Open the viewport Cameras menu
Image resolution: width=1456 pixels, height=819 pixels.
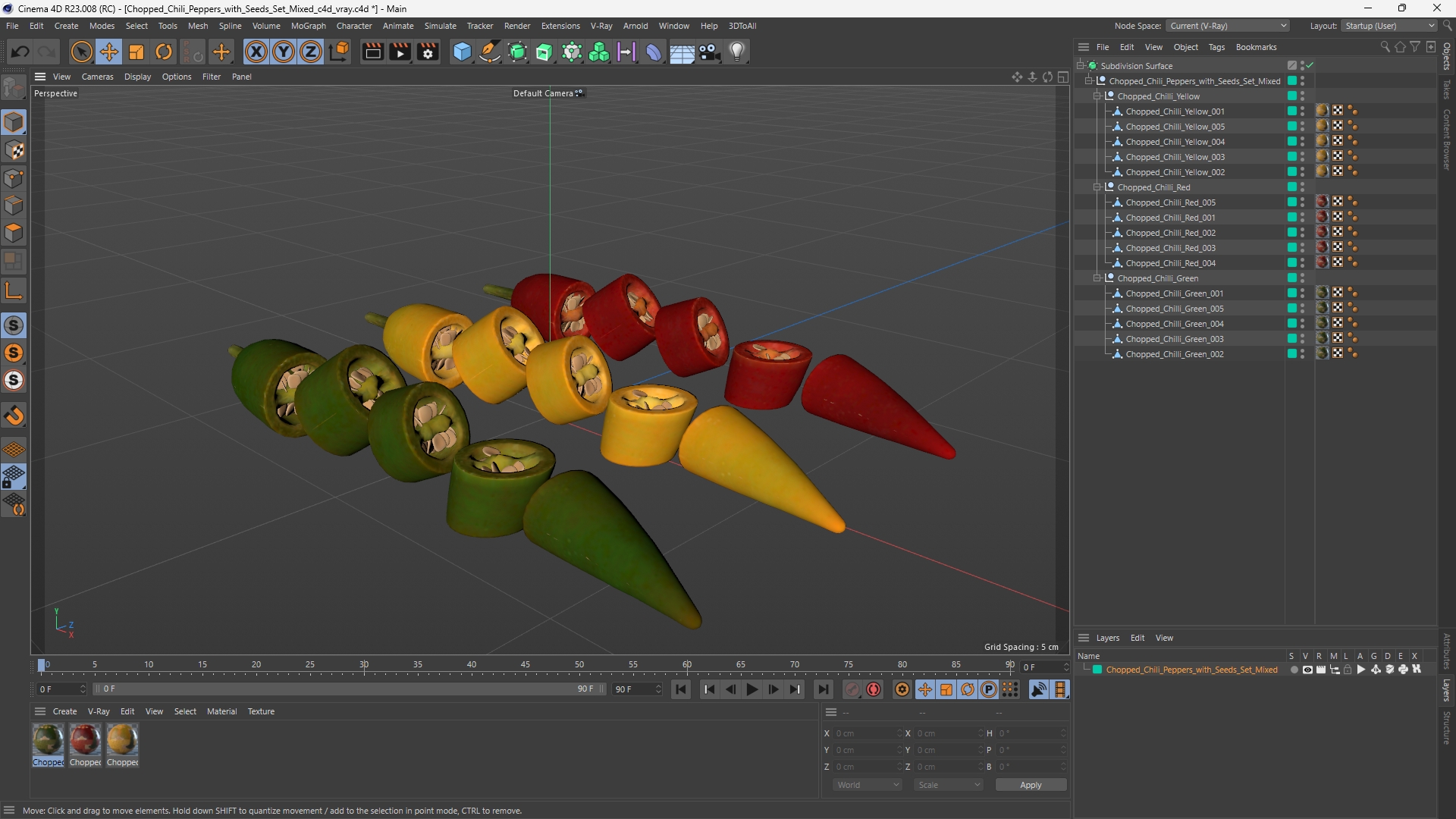click(x=97, y=77)
